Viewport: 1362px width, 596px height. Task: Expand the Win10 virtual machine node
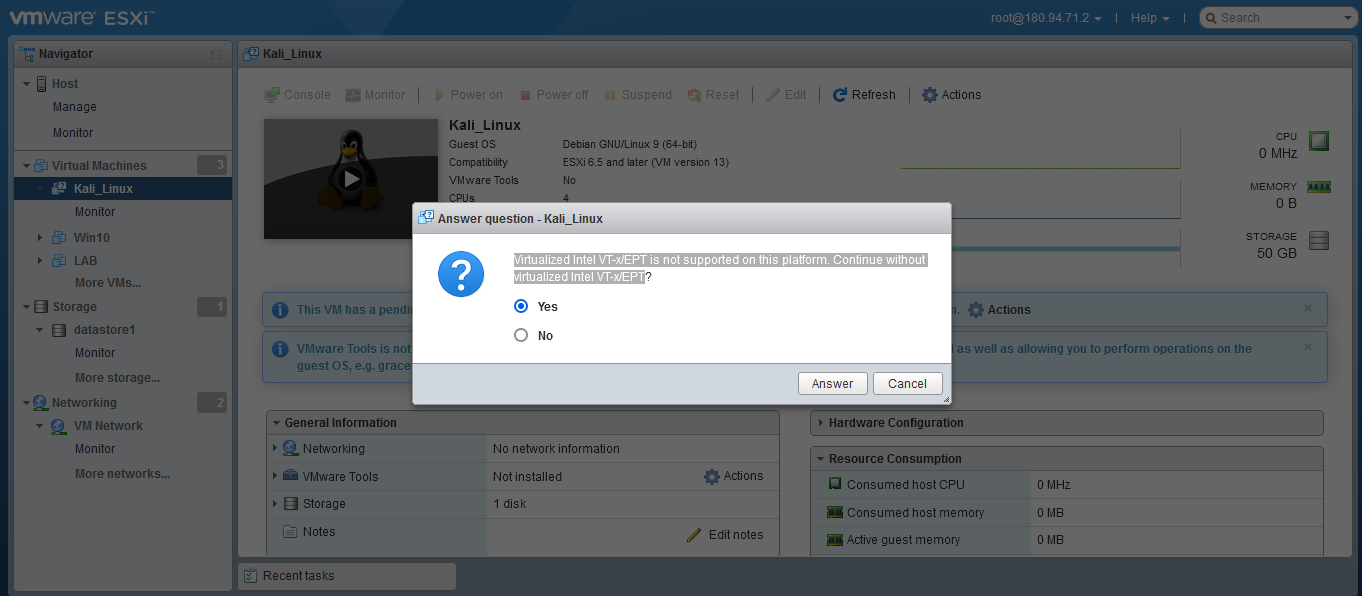(40, 238)
